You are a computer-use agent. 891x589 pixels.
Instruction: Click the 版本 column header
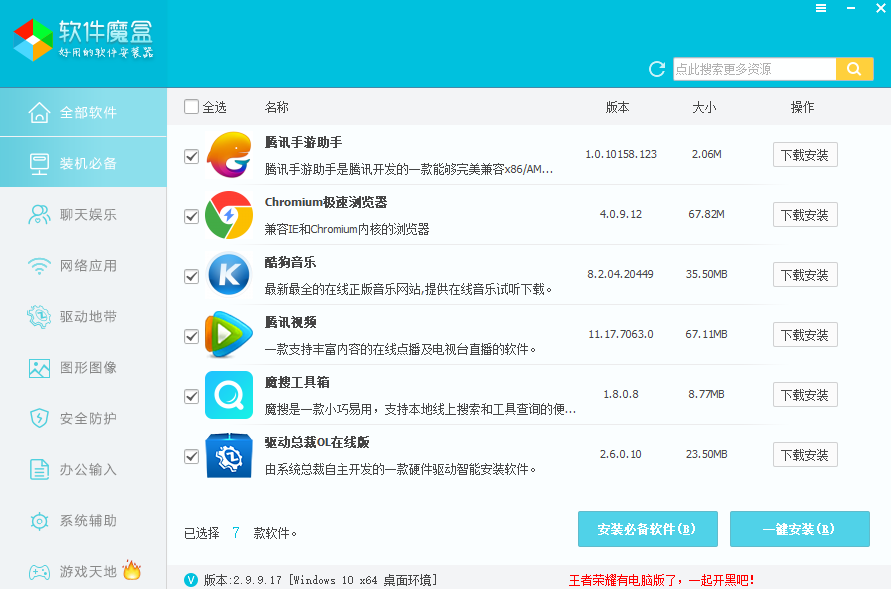click(618, 107)
